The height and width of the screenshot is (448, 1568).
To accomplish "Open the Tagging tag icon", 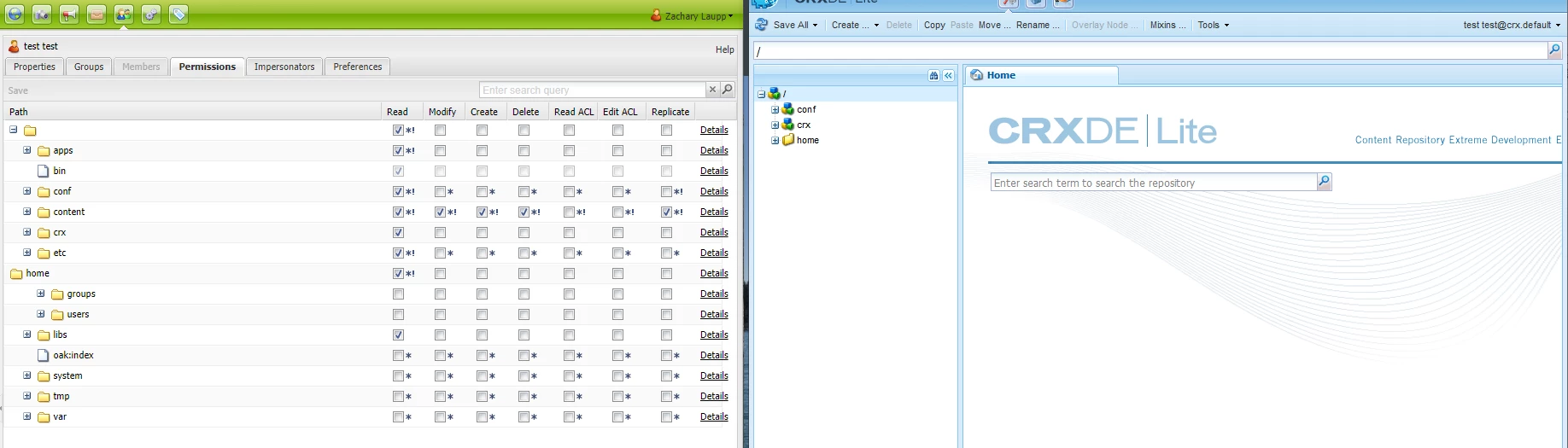I will (x=178, y=14).
